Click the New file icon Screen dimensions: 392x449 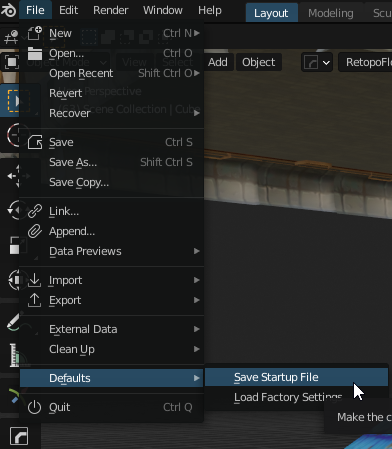tap(35, 33)
